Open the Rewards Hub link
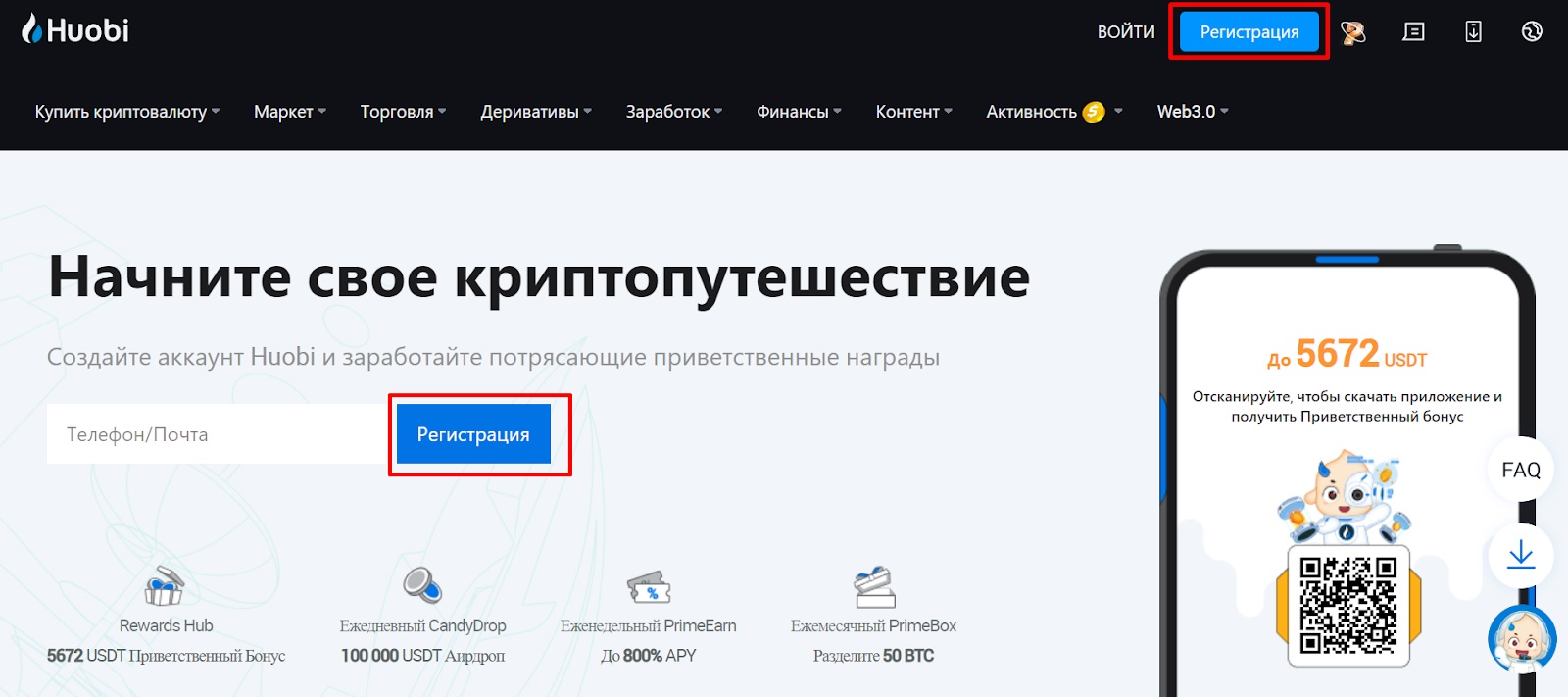Viewport: 1568px width, 697px height. click(x=166, y=625)
